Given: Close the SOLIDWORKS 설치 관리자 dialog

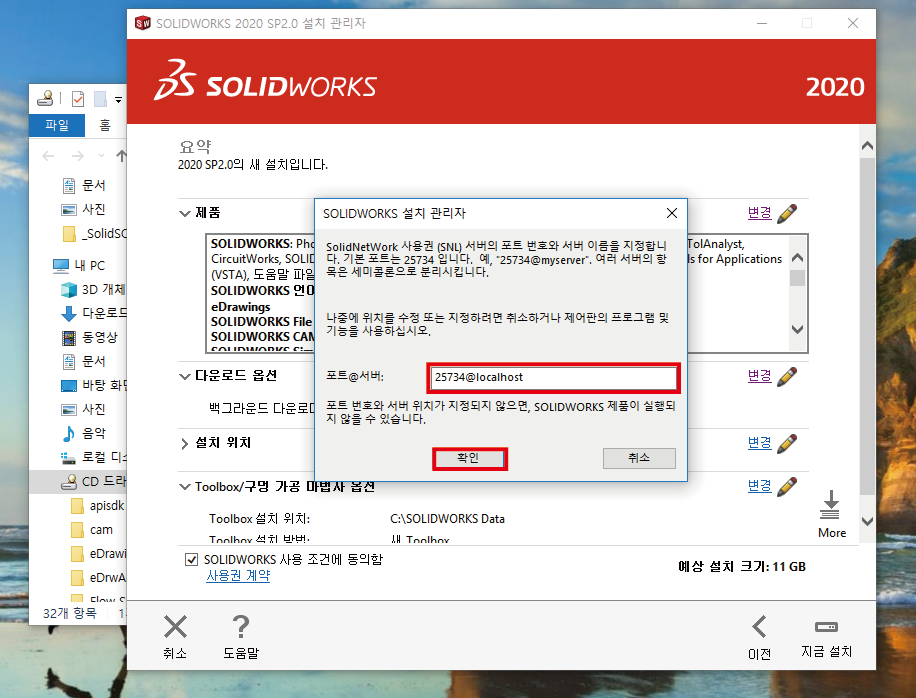Looking at the screenshot, I should click(672, 213).
